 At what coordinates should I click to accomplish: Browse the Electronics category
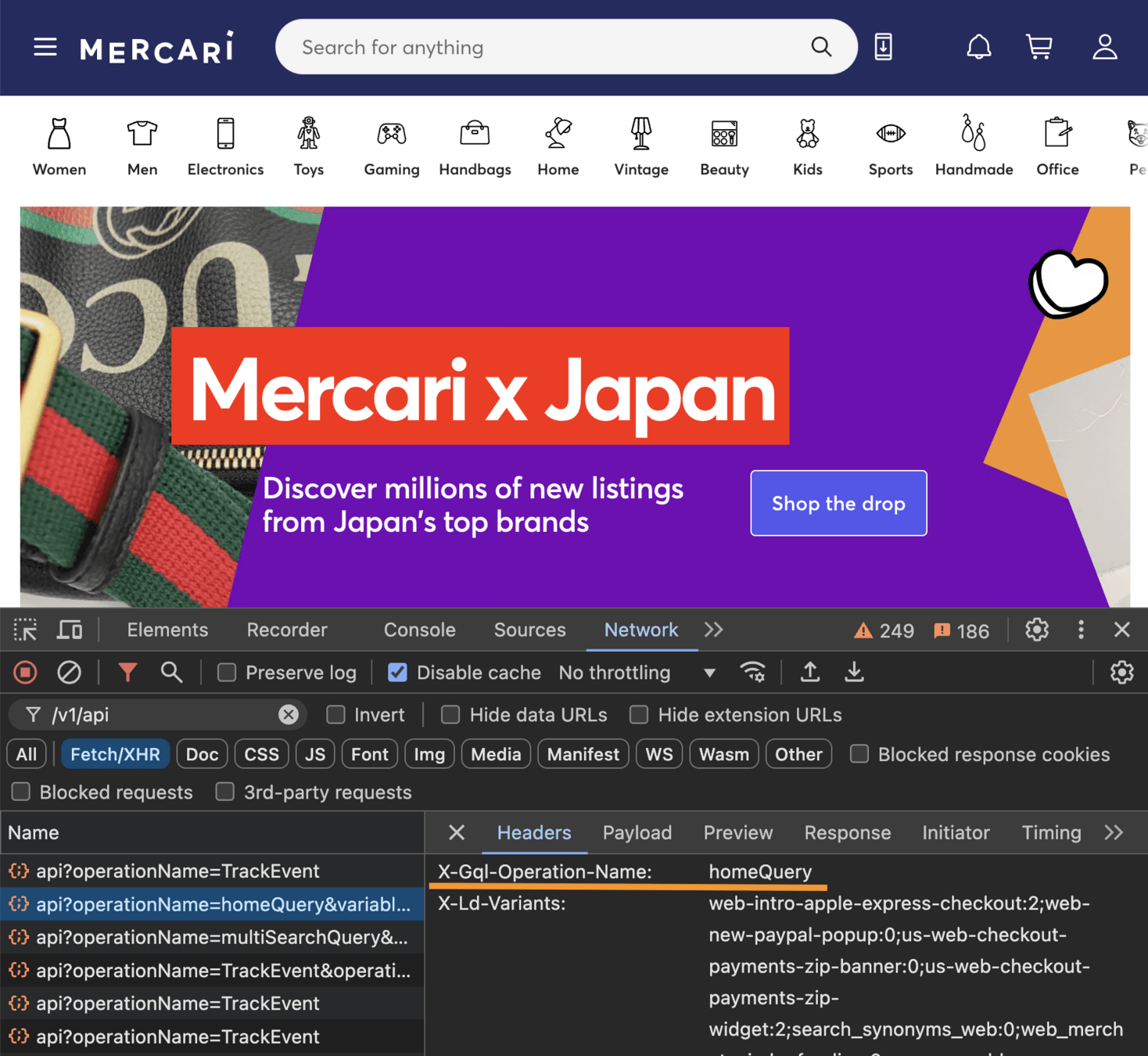click(x=225, y=147)
